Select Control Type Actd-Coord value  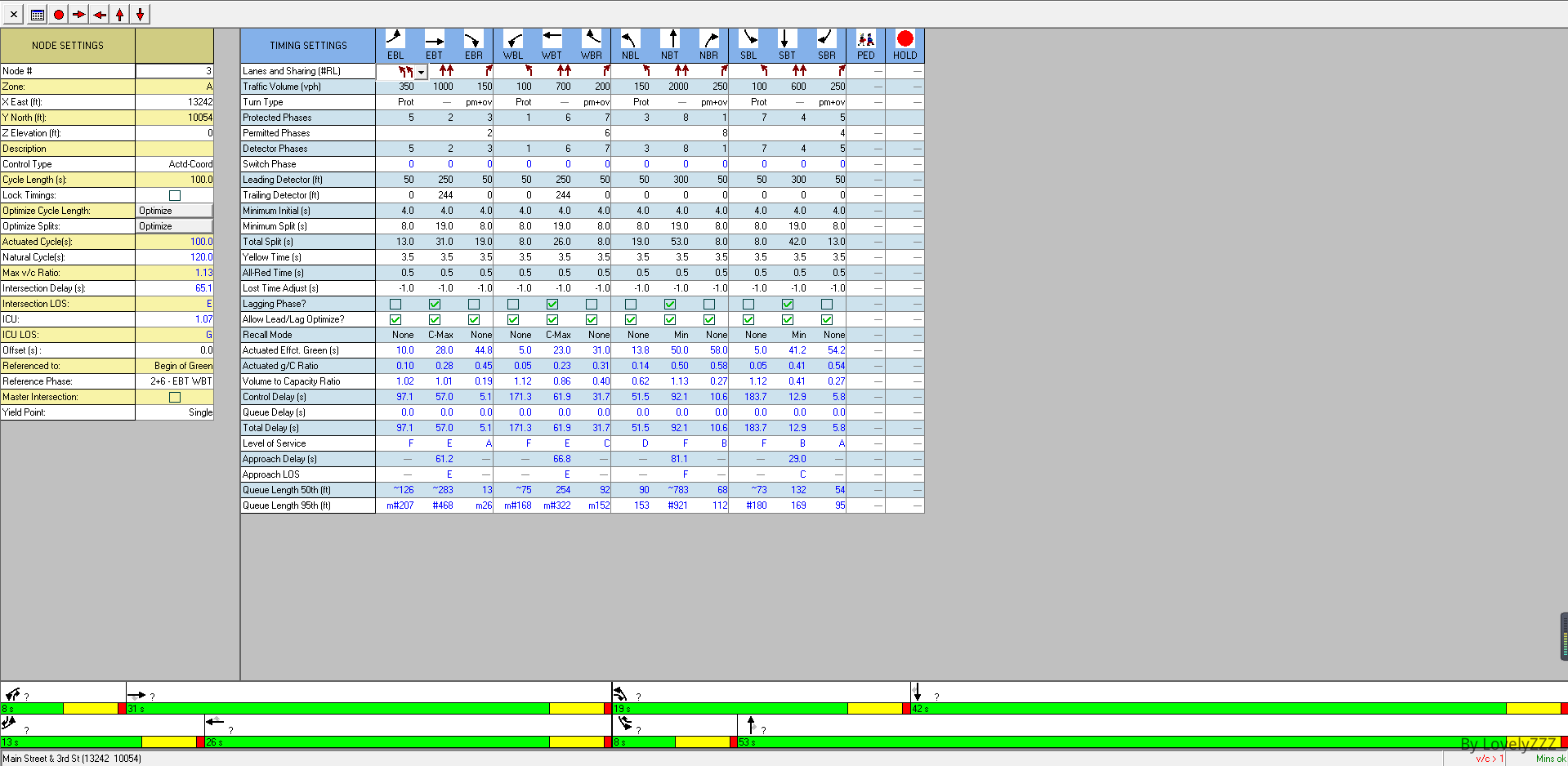pyautogui.click(x=174, y=164)
